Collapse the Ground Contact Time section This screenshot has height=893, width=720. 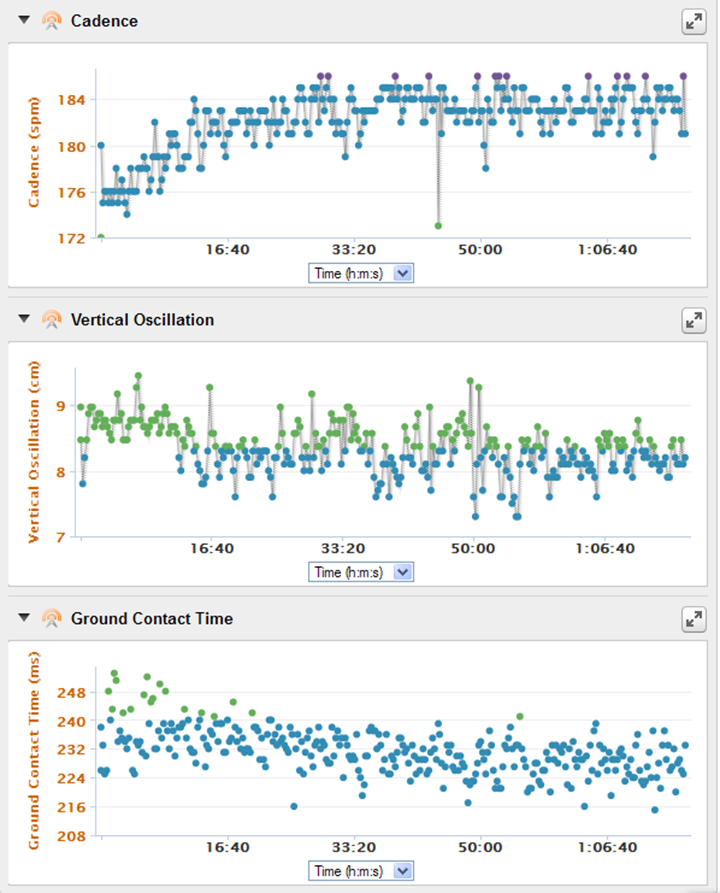click(24, 617)
